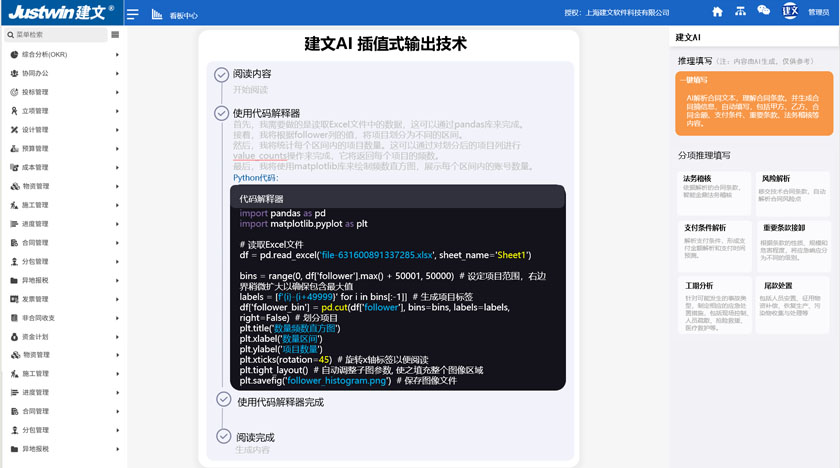Open the organization chart icon in header
This screenshot has width=840, height=468.
(x=741, y=12)
